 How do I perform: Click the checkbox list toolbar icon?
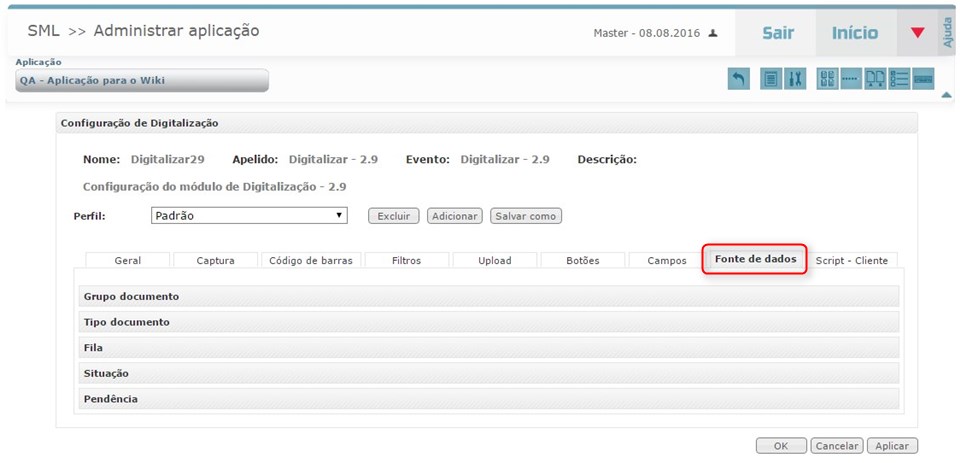pos(899,80)
